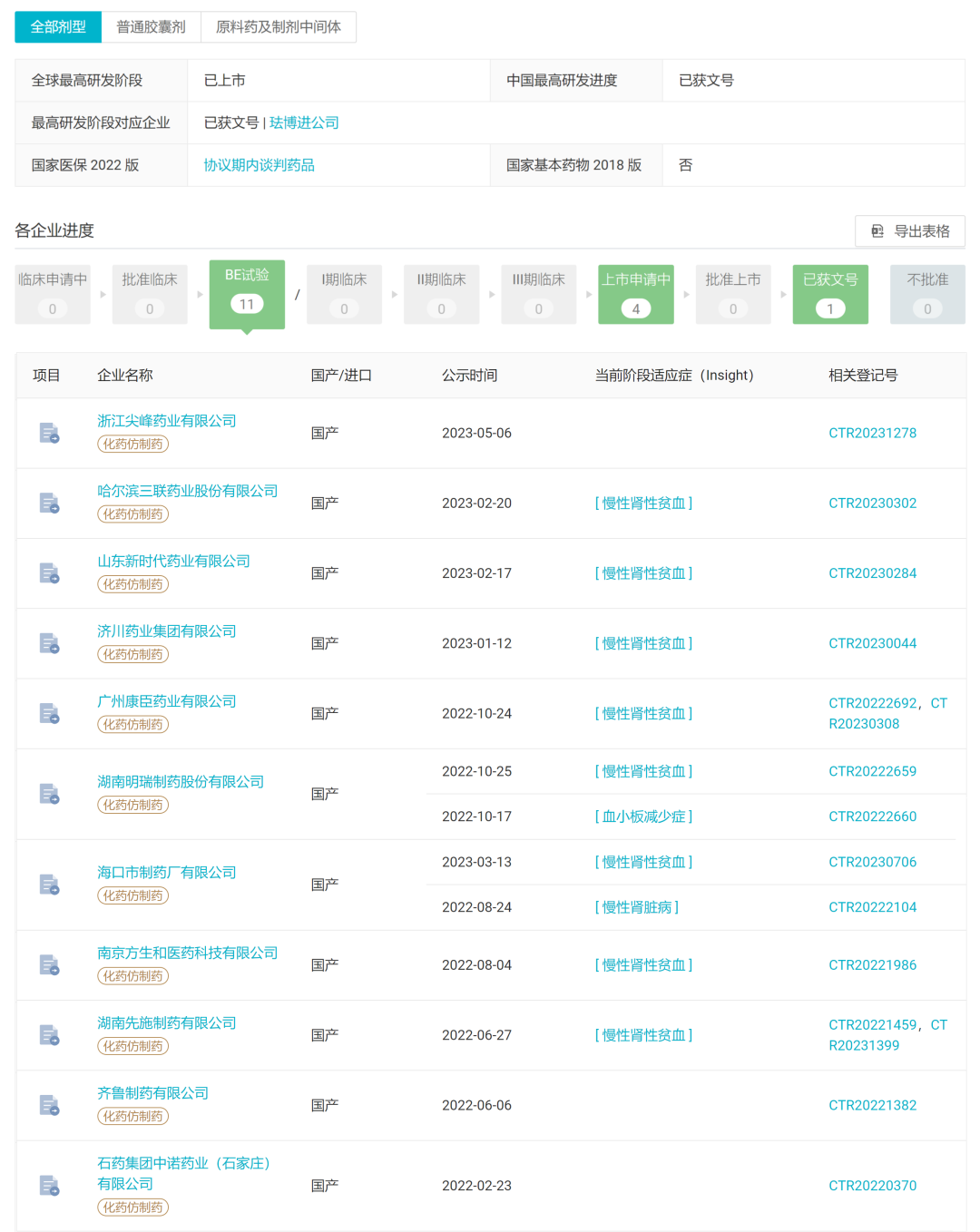Open project icon for 海口市制药厂有限公司
This screenshot has height=1232, width=980.
pyautogui.click(x=49, y=885)
